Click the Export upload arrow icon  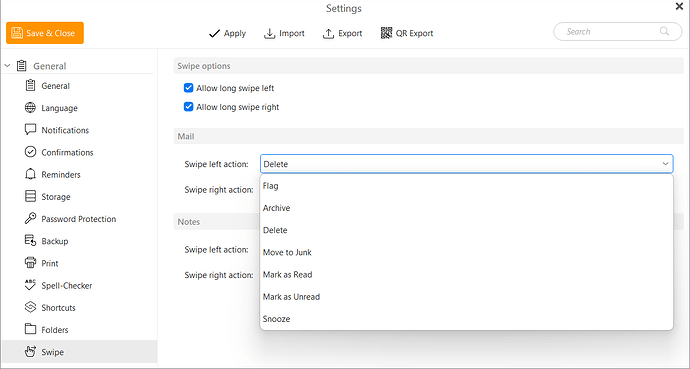pos(328,33)
